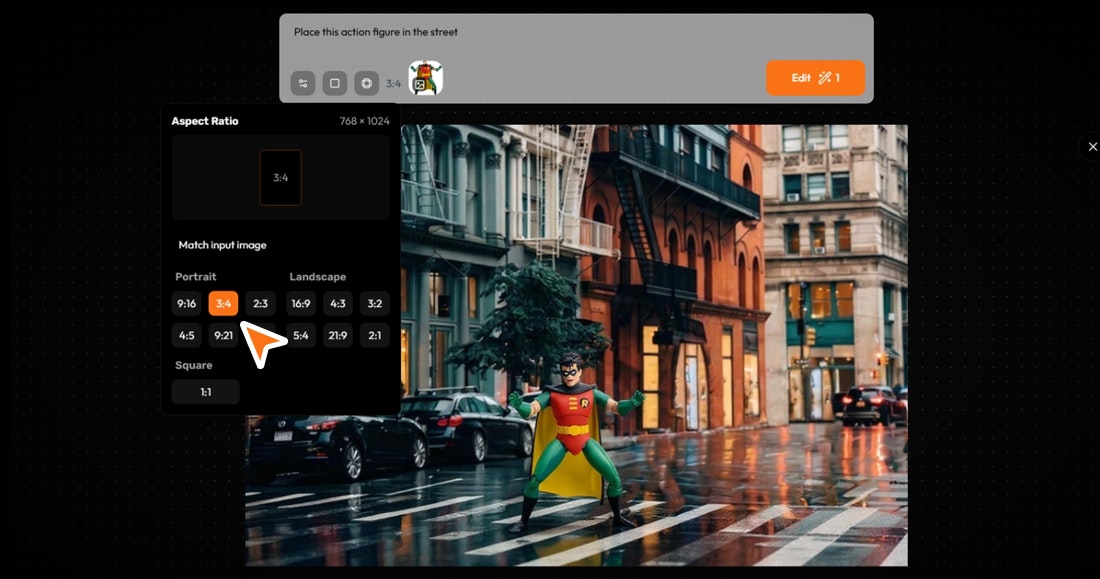Open the settings sliders icon
The image size is (1100, 579).
[302, 83]
